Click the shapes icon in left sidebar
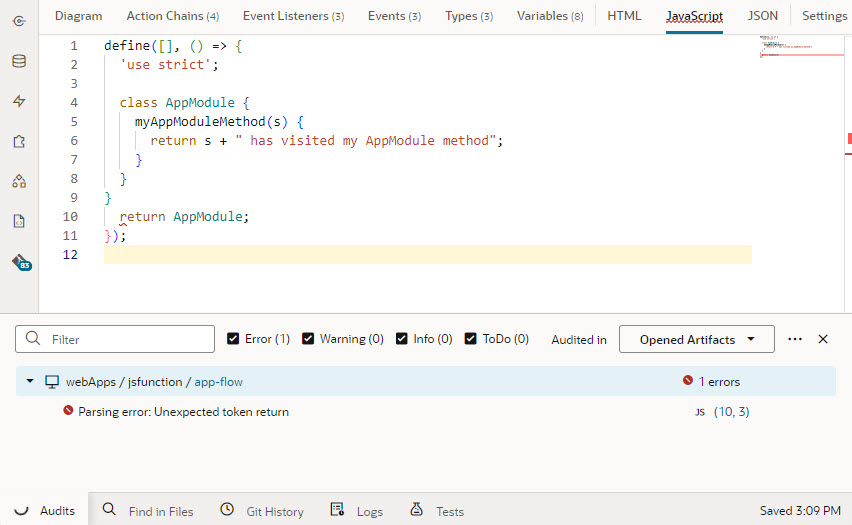 (19, 181)
